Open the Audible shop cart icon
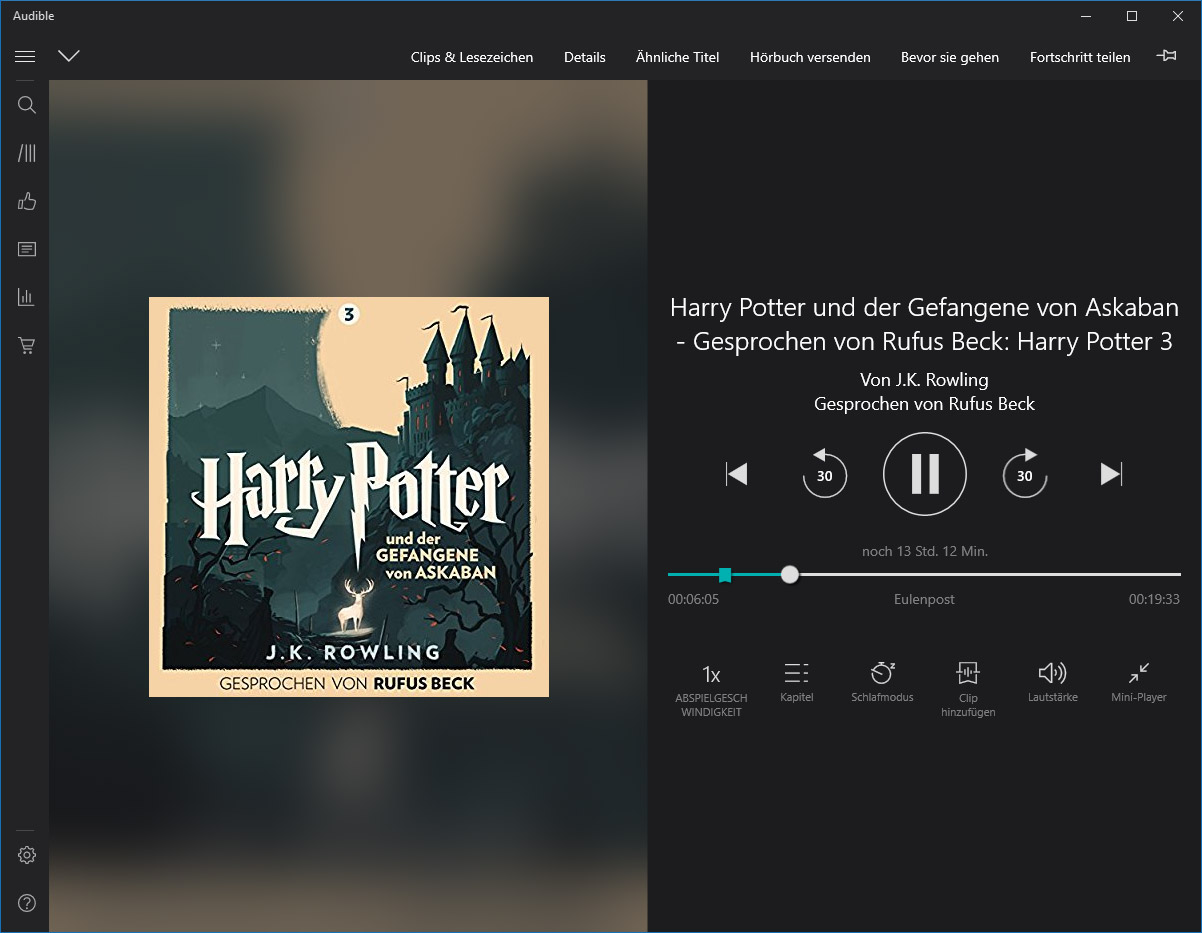 click(27, 345)
